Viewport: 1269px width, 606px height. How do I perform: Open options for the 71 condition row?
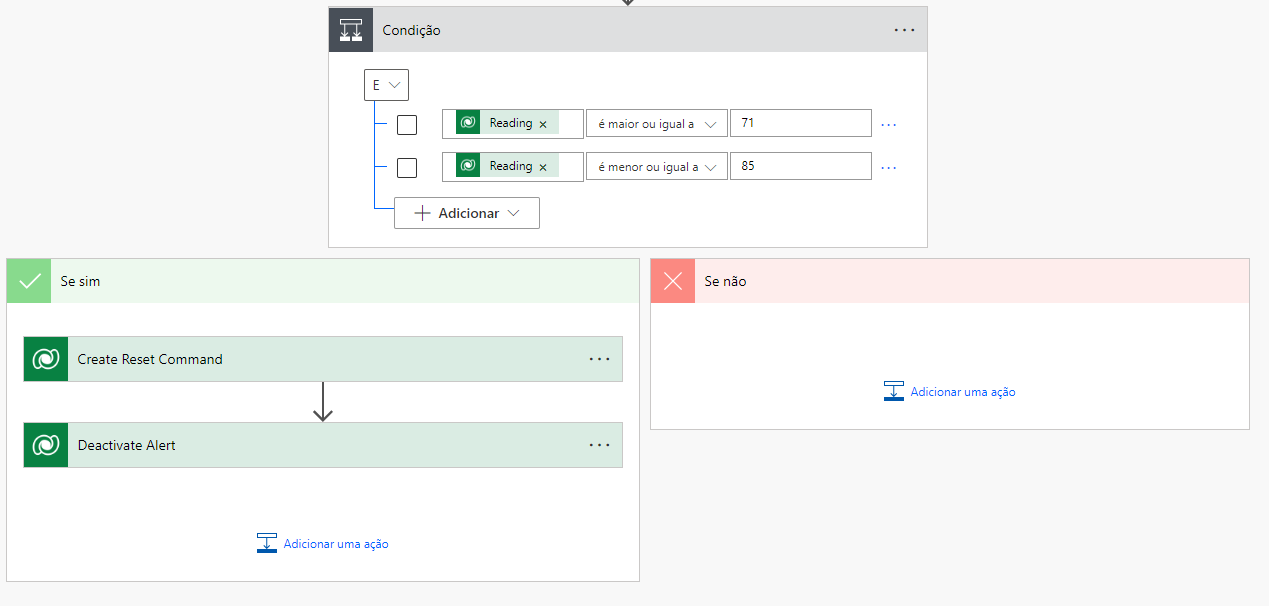[888, 125]
